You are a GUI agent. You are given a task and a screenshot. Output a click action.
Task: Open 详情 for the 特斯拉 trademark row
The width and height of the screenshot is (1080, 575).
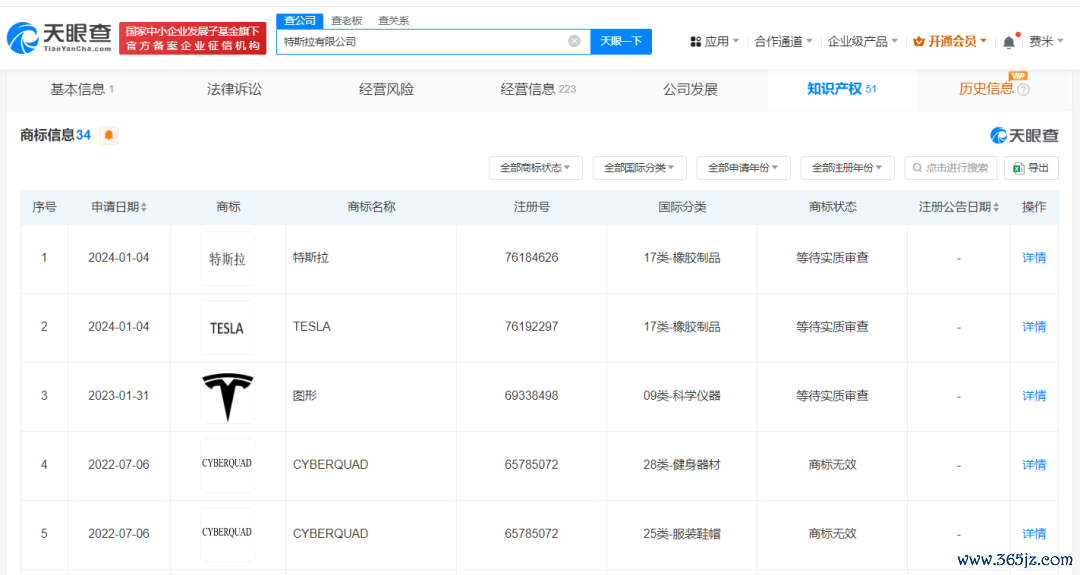(1034, 258)
